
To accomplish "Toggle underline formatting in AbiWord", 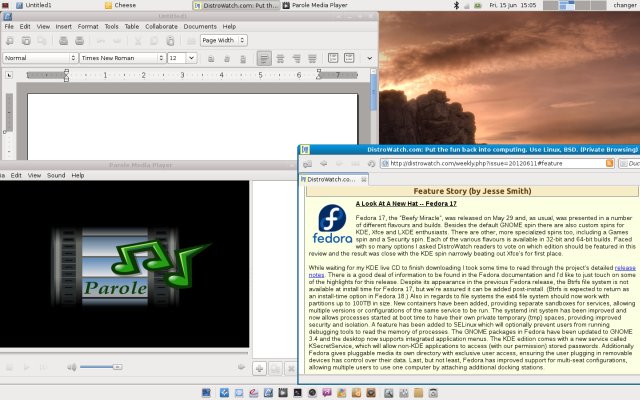I will tap(243, 58).
